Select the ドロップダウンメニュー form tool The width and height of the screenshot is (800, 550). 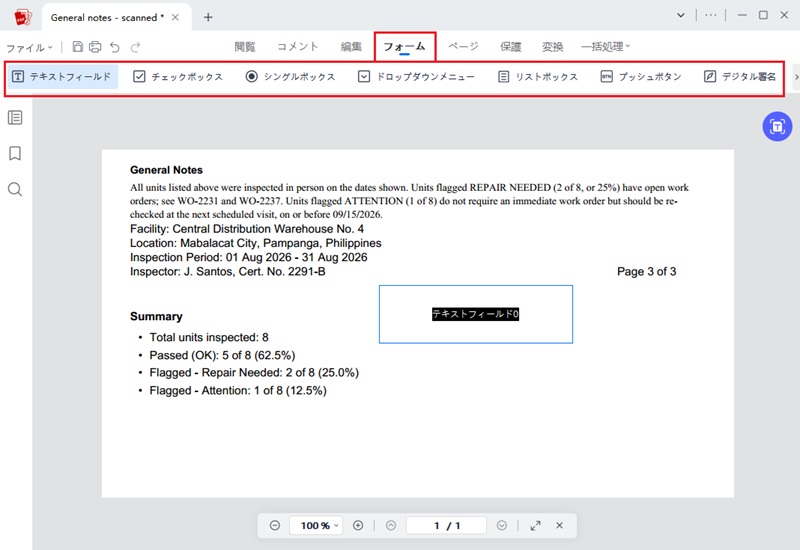click(416, 77)
